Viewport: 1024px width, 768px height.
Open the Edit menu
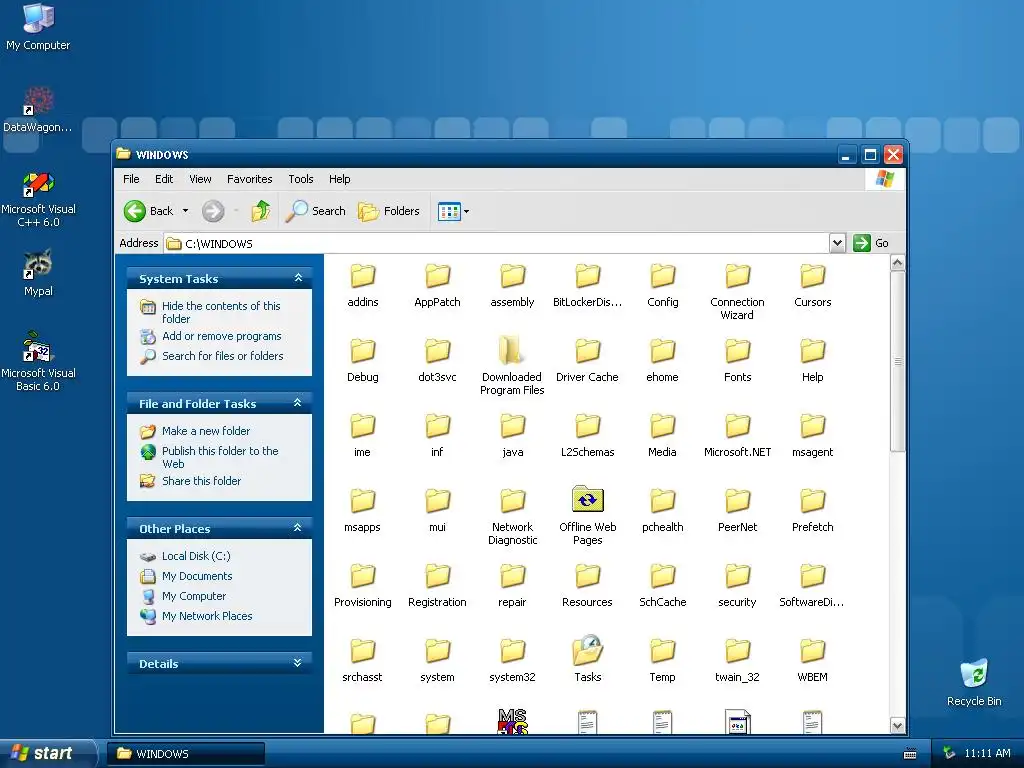click(x=164, y=179)
